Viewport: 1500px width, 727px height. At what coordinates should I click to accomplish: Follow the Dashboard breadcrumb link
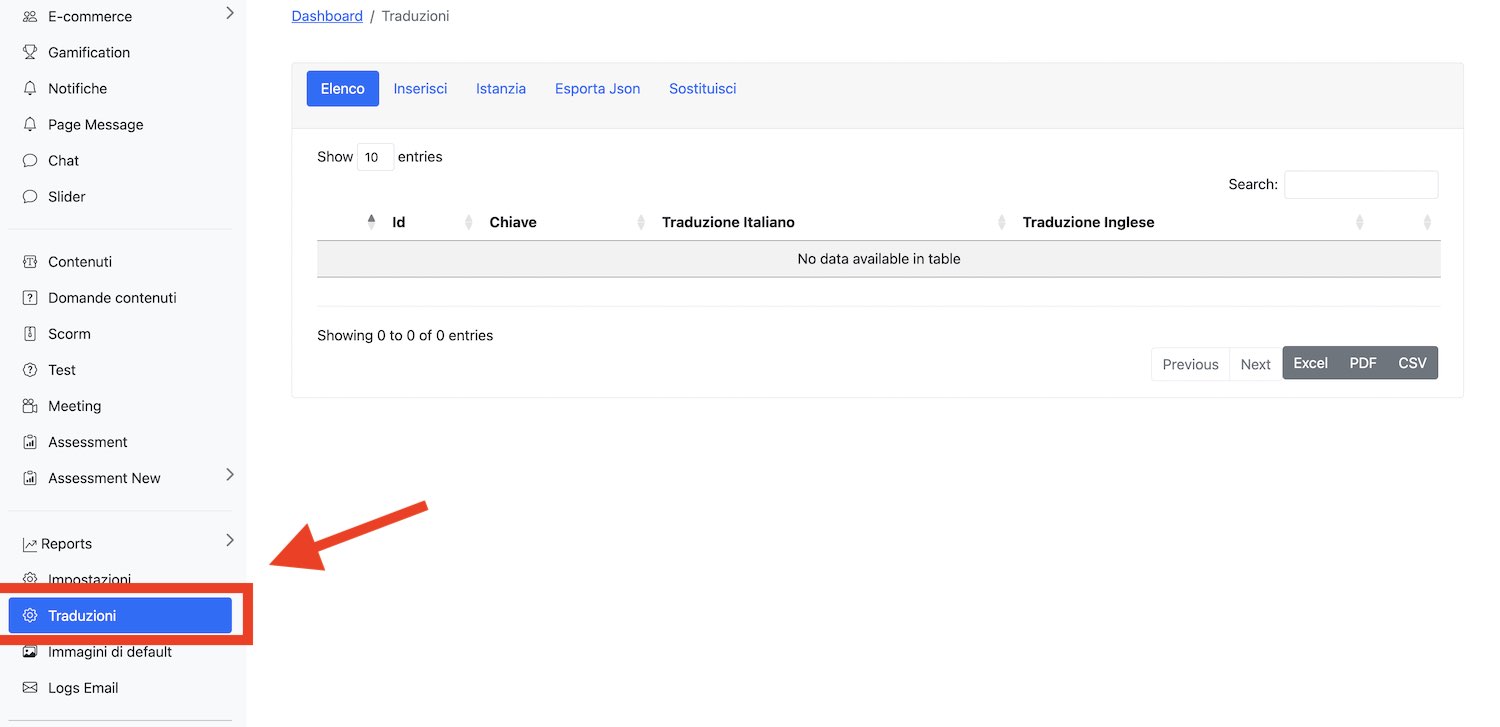click(327, 16)
